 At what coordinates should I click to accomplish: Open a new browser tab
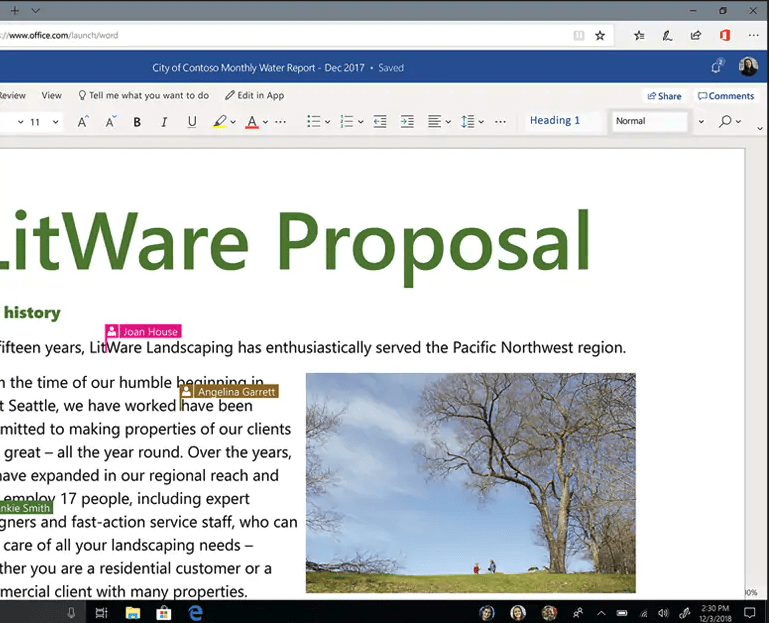[x=15, y=10]
